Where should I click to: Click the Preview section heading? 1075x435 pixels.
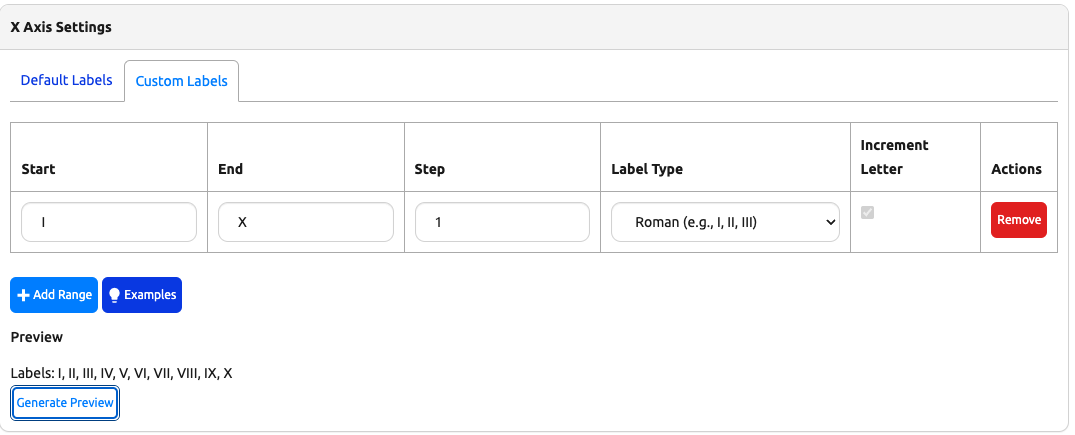tap(36, 337)
